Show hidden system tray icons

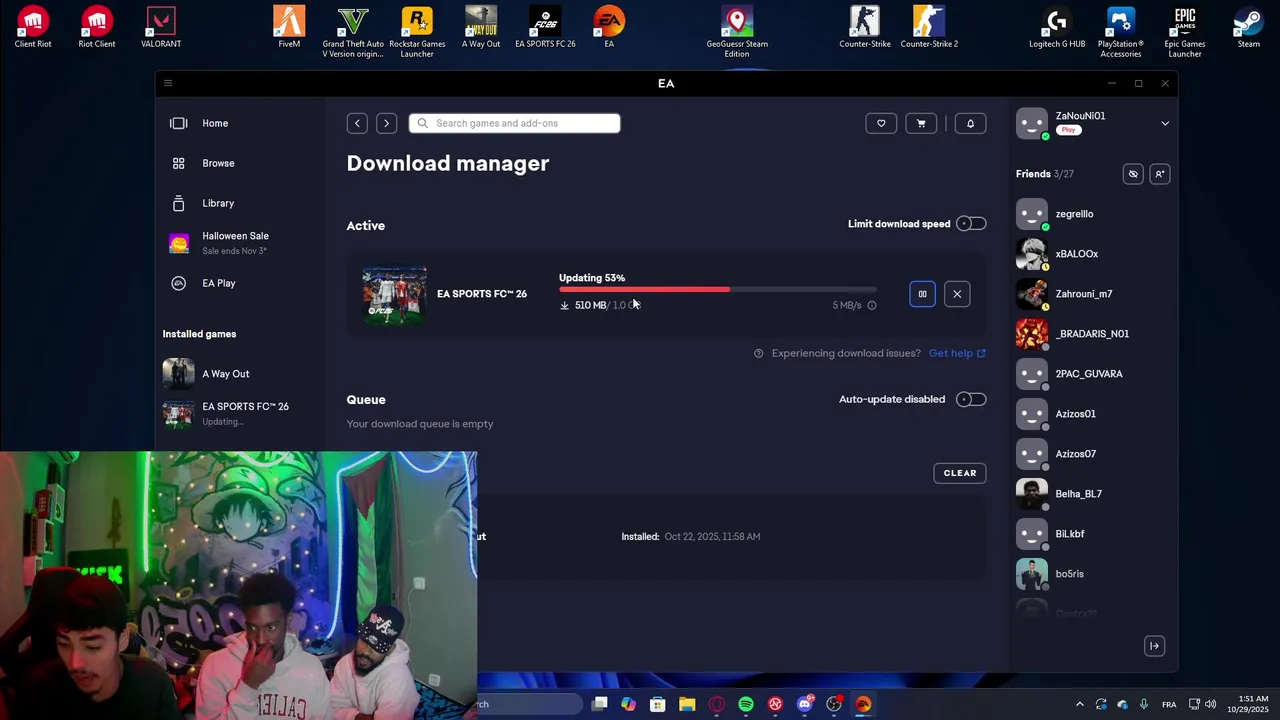pos(1079,704)
